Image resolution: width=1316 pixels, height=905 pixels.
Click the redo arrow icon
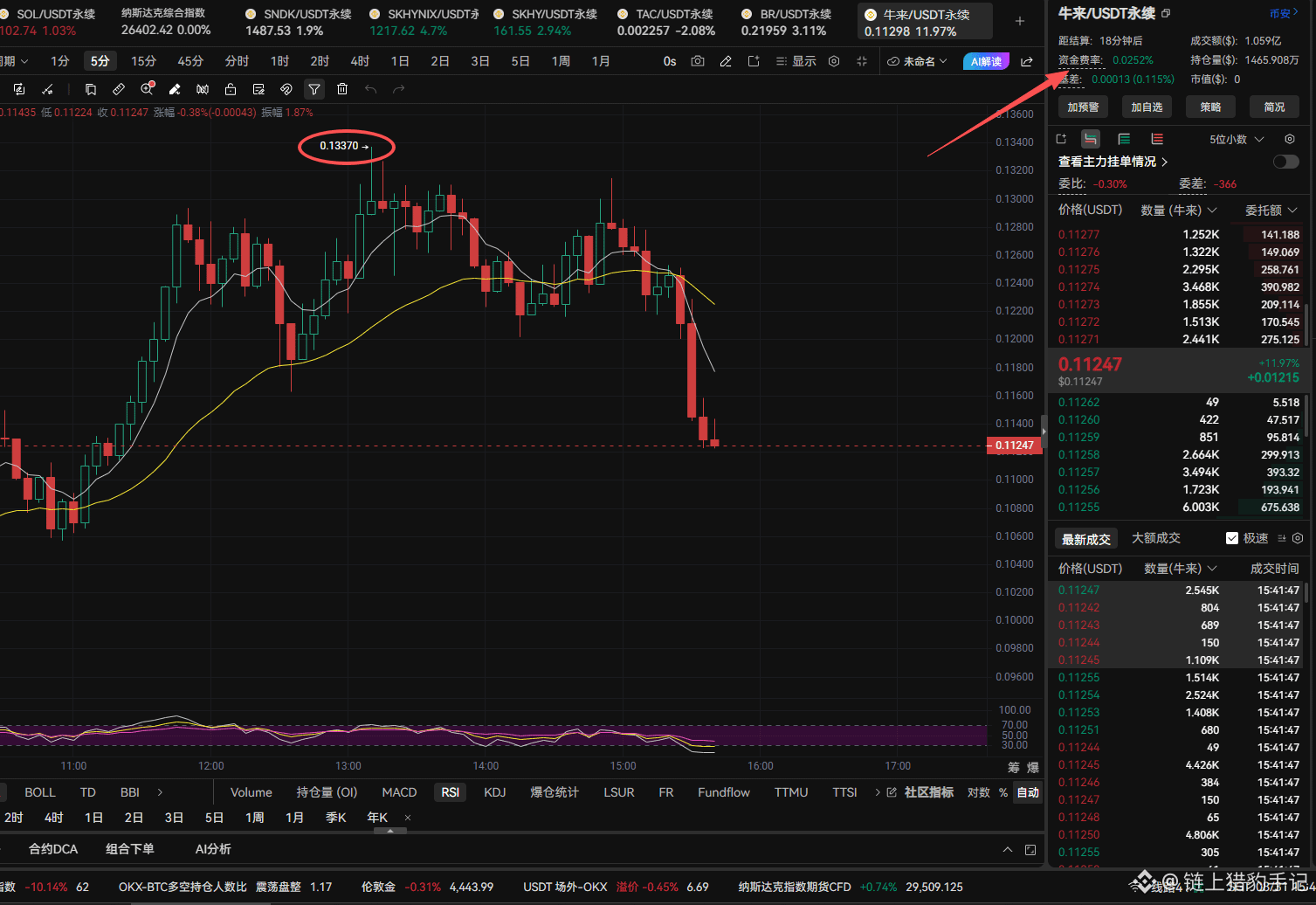pyautogui.click(x=399, y=89)
